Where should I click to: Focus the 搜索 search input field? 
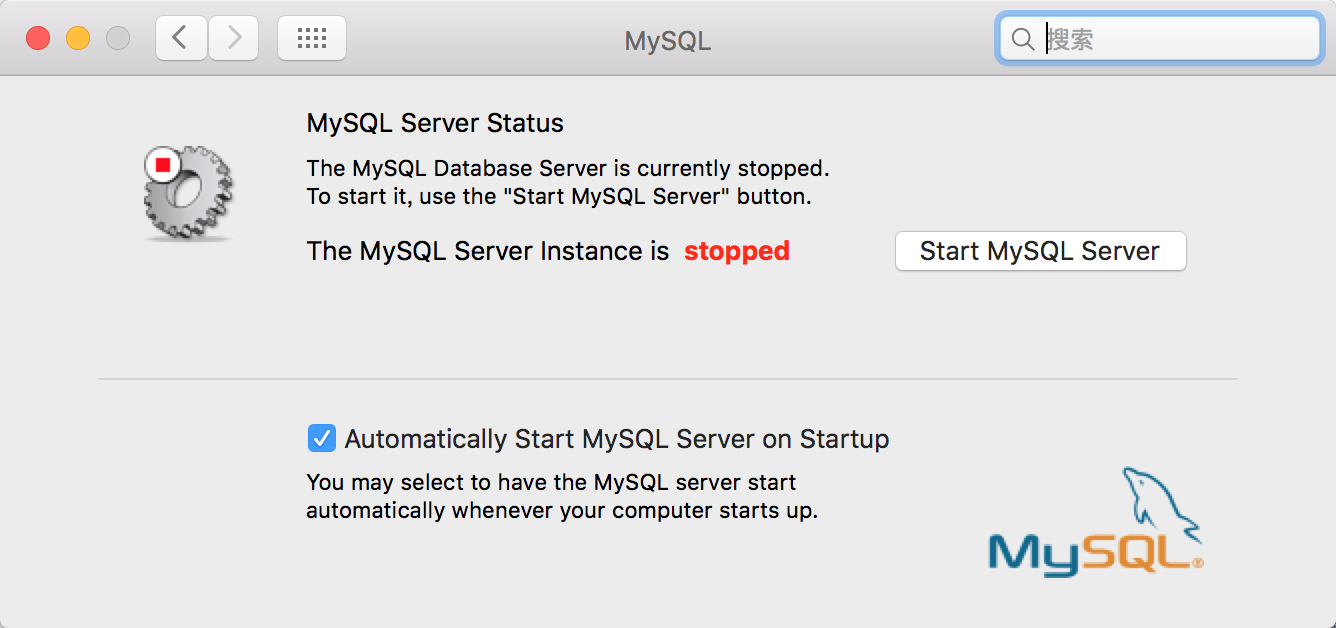(1160, 39)
